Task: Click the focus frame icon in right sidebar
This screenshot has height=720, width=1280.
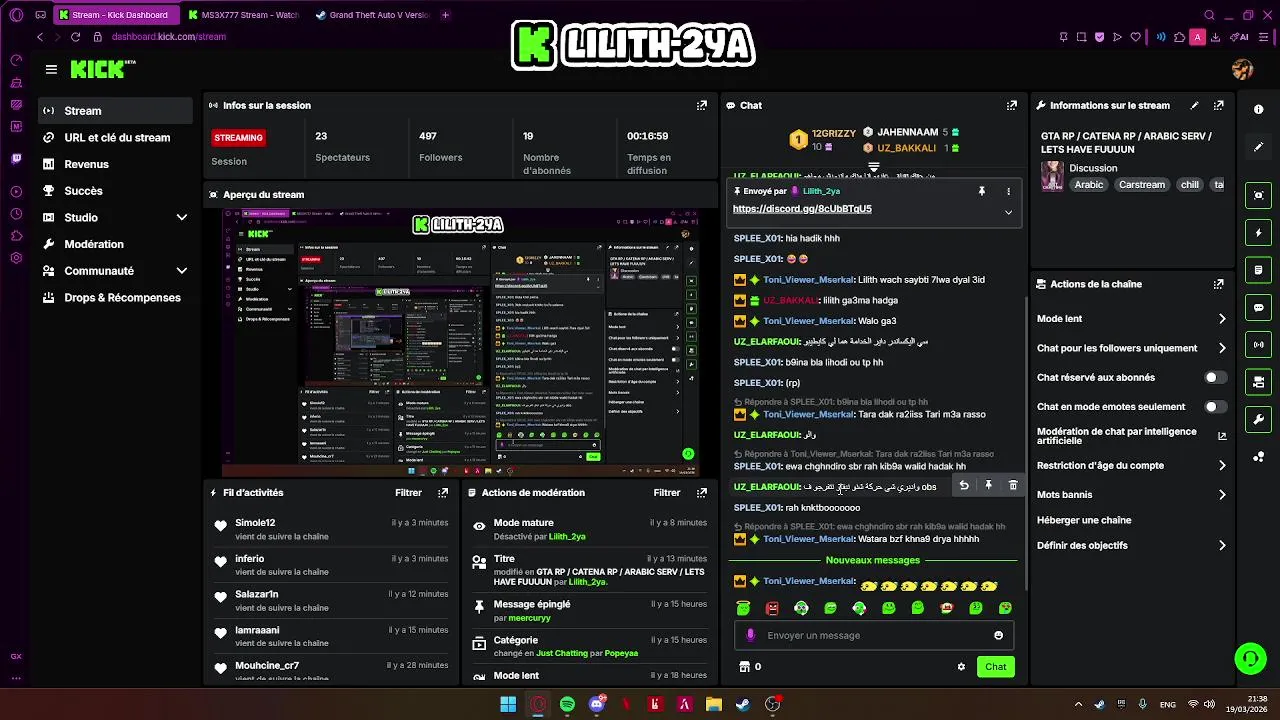Action: tap(1259, 196)
